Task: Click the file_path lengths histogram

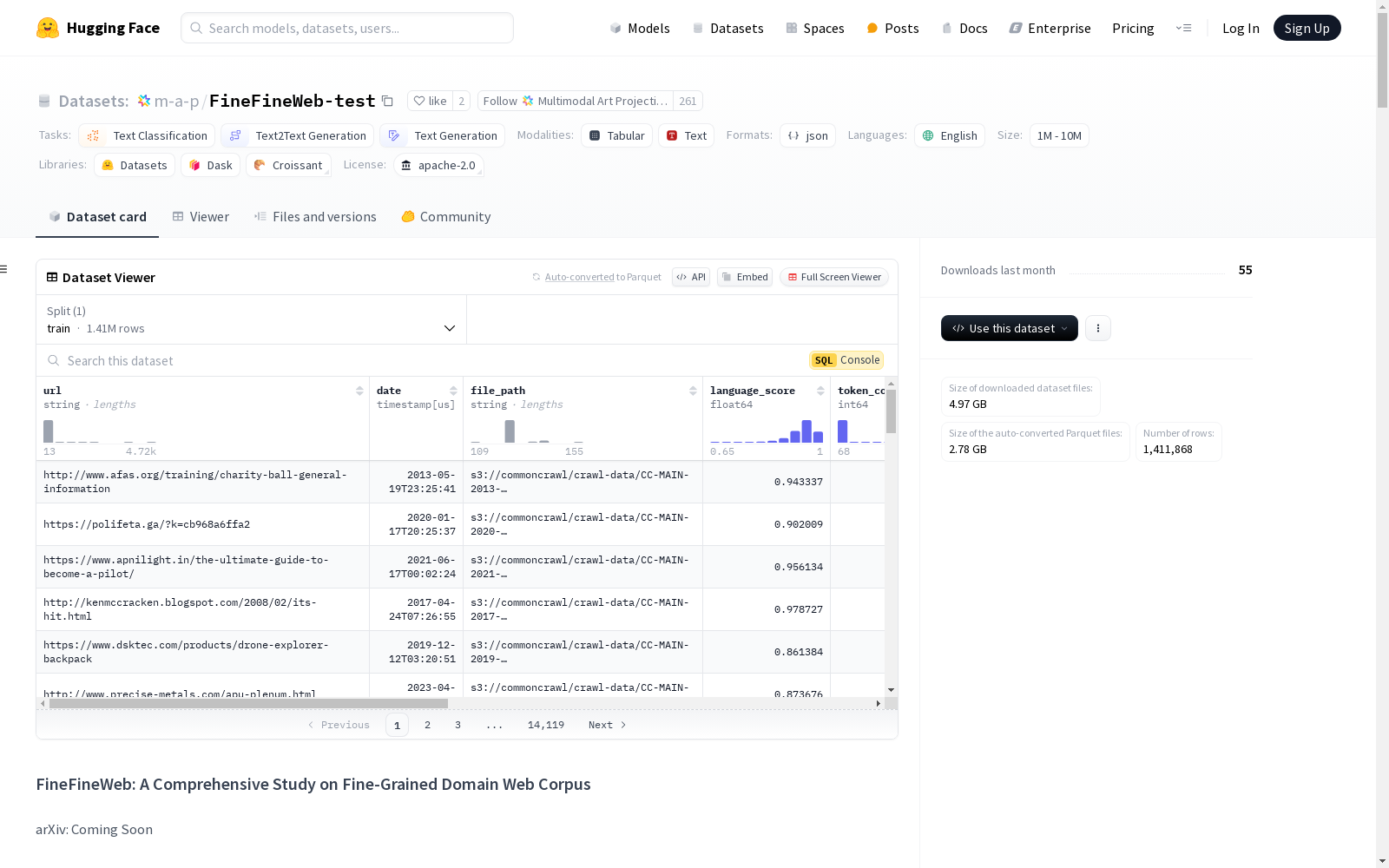Action: (x=527, y=431)
